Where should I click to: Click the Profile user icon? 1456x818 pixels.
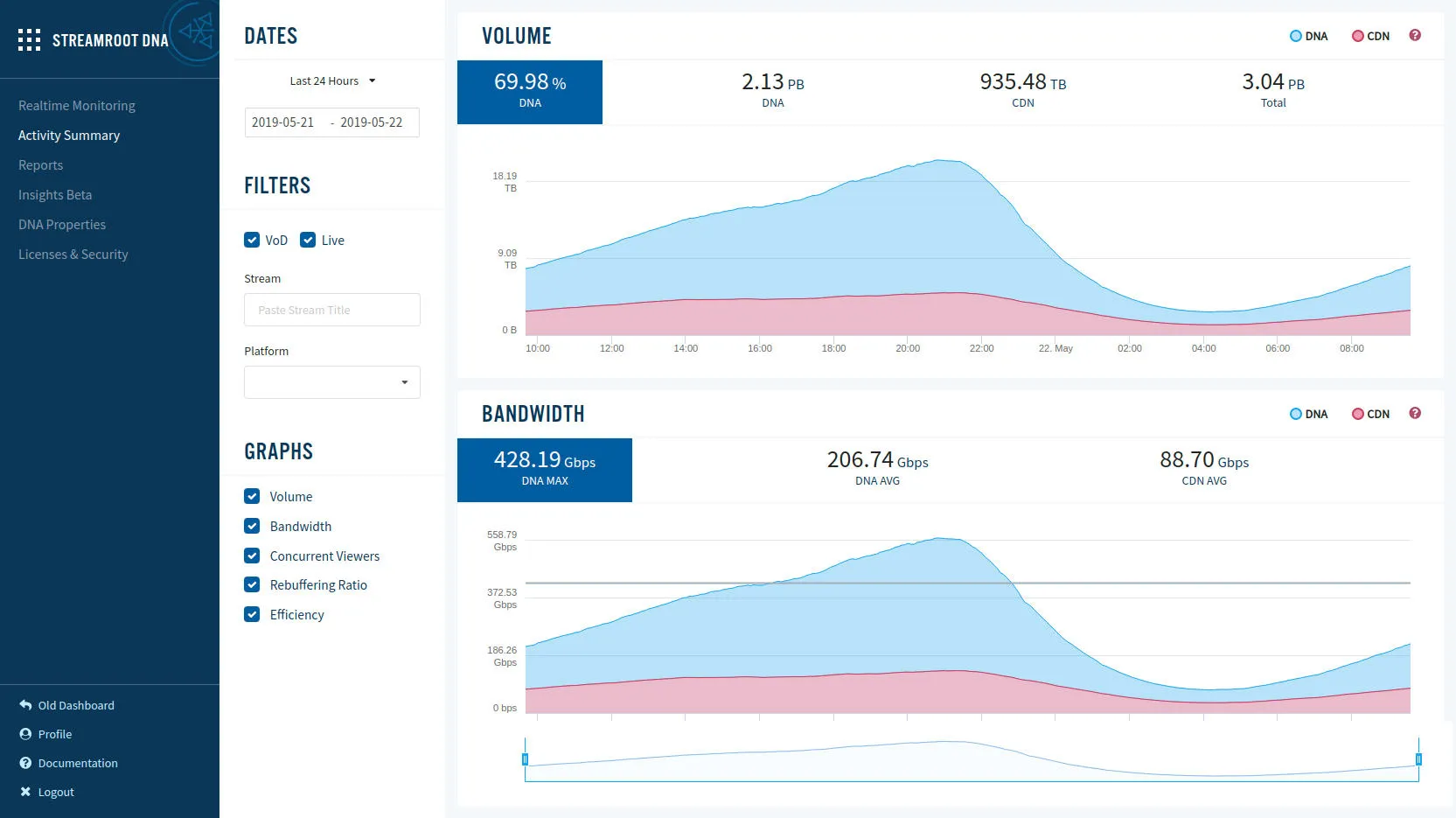pos(25,734)
